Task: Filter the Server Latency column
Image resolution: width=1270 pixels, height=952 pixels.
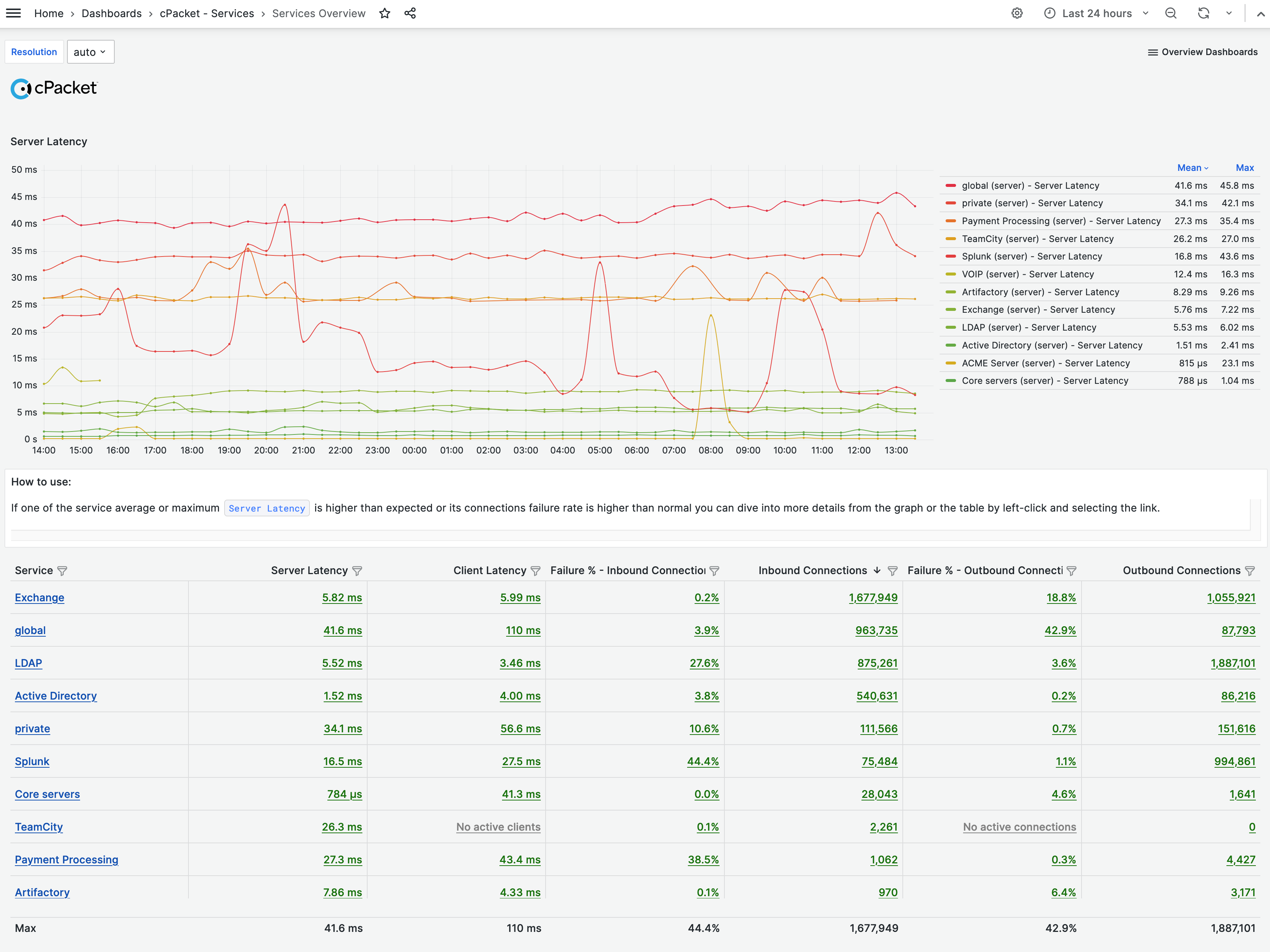Action: pyautogui.click(x=357, y=571)
